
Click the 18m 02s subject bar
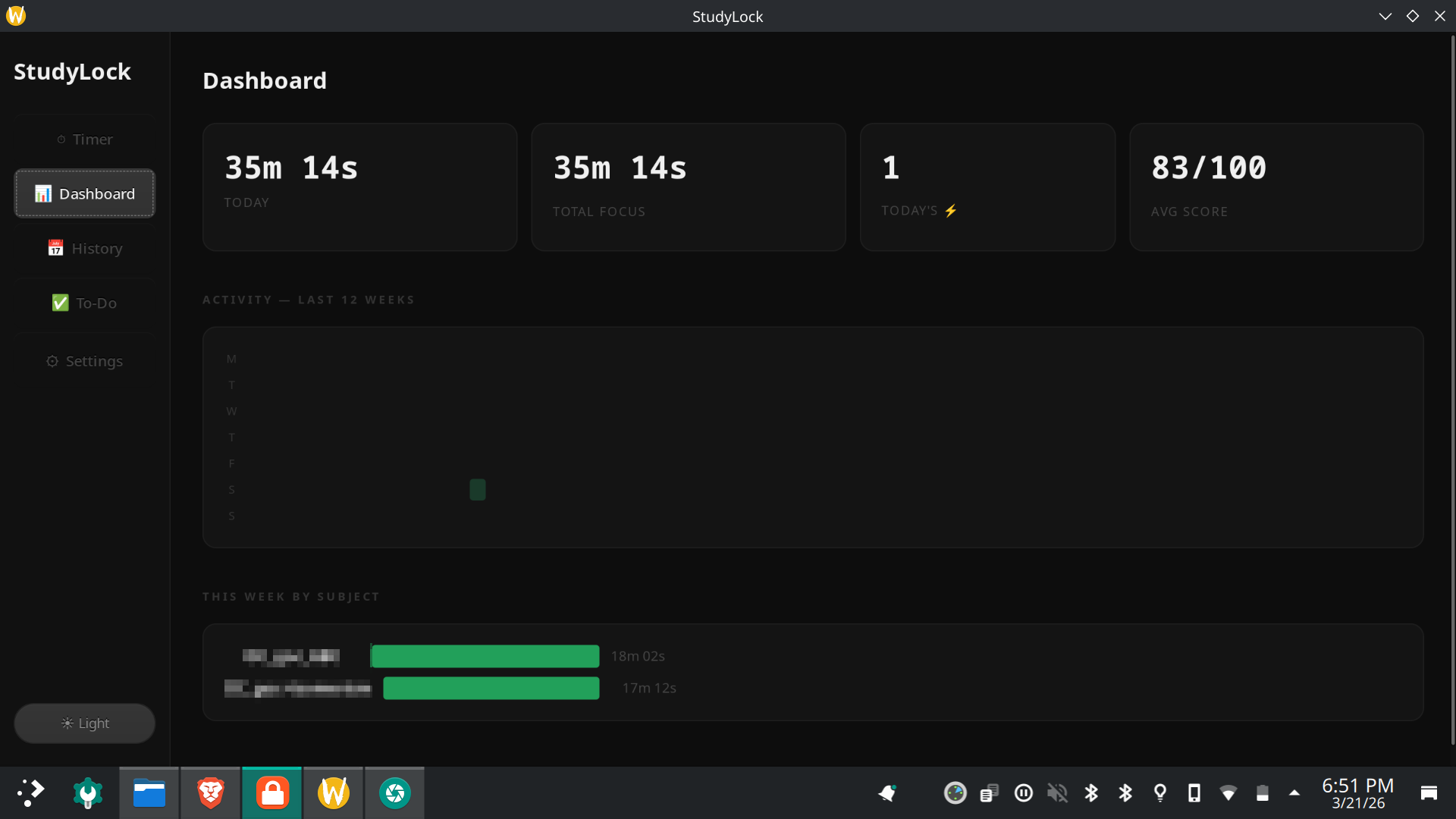point(485,656)
